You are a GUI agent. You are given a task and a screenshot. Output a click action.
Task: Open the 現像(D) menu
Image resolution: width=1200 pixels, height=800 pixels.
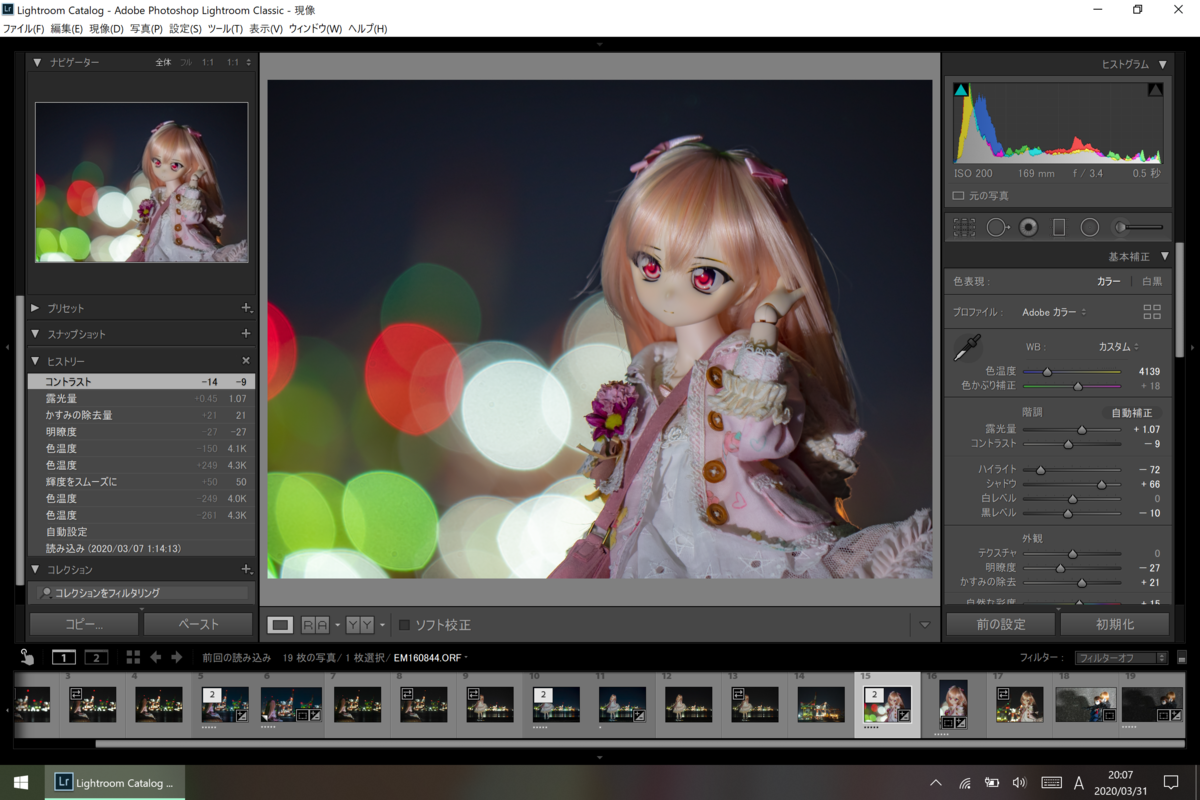click(106, 29)
